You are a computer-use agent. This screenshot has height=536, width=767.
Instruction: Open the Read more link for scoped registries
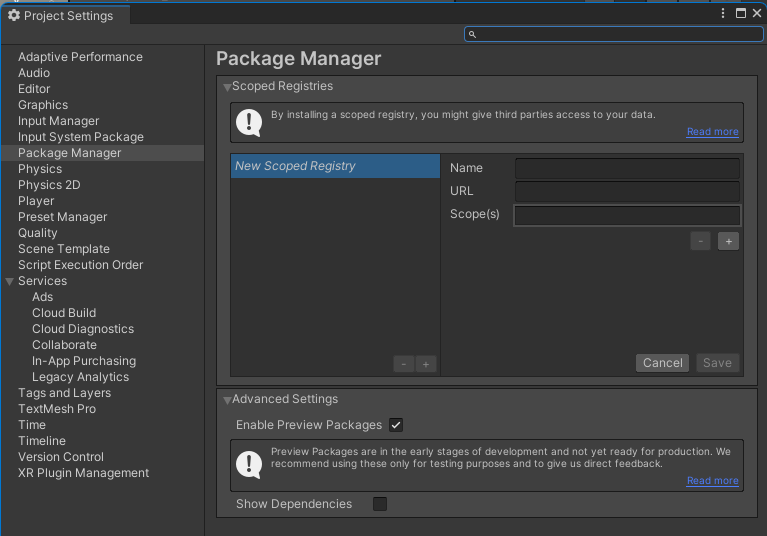tap(712, 132)
